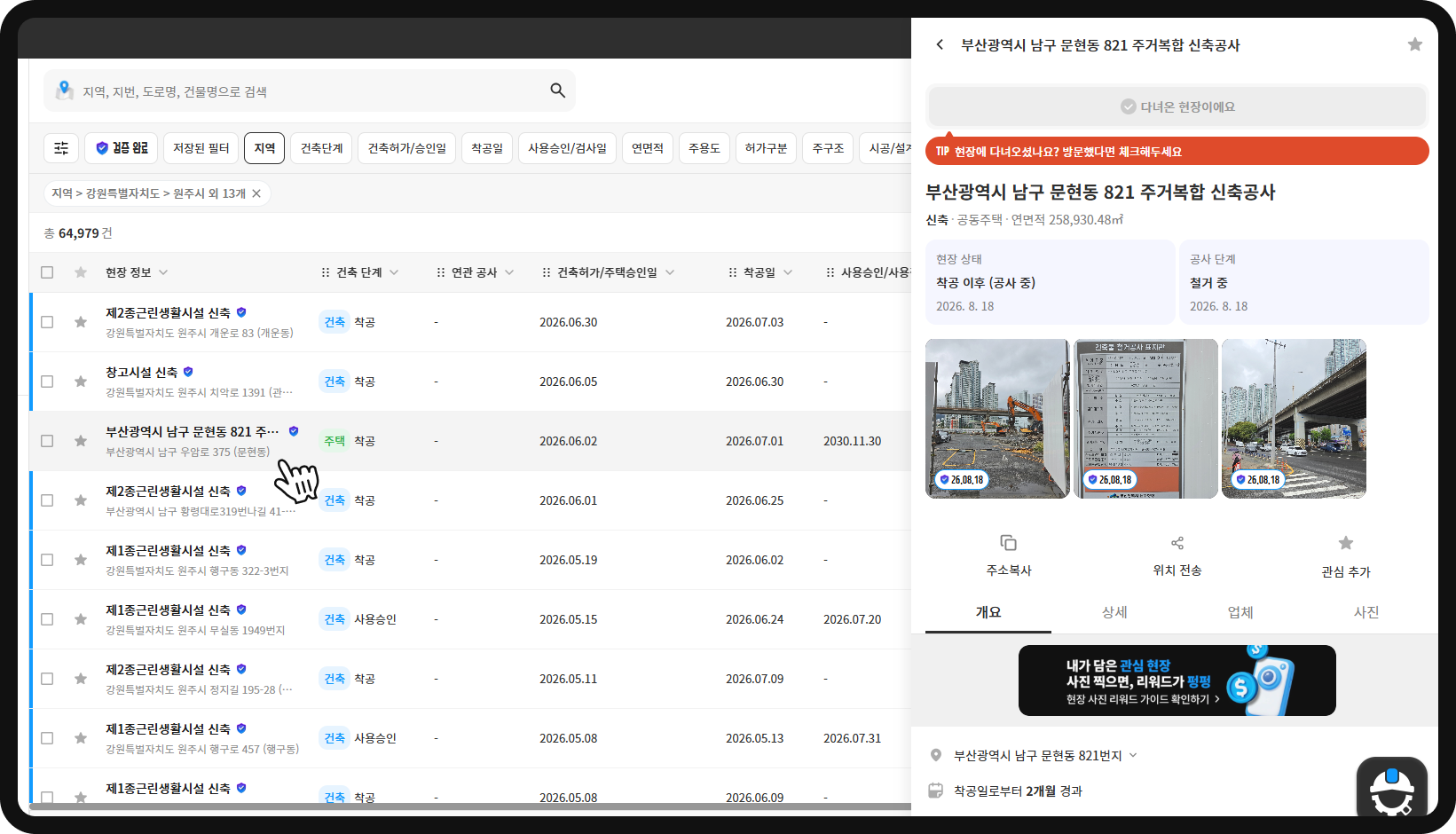Image resolution: width=1456 pixels, height=834 pixels.
Task: Open the 연면적 filter chip
Action: click(648, 148)
